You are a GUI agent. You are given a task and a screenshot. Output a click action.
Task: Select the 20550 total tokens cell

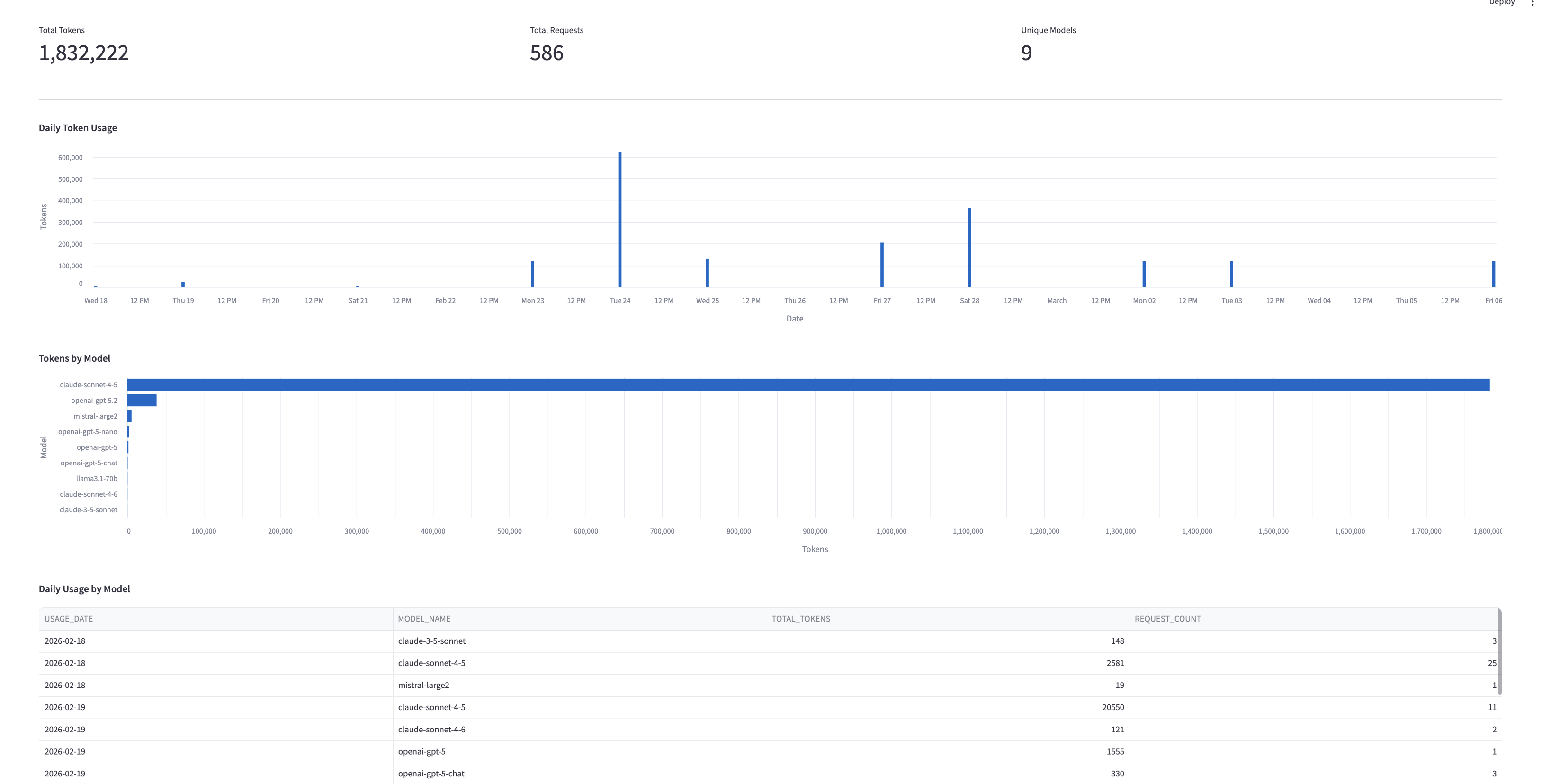(x=1112, y=707)
